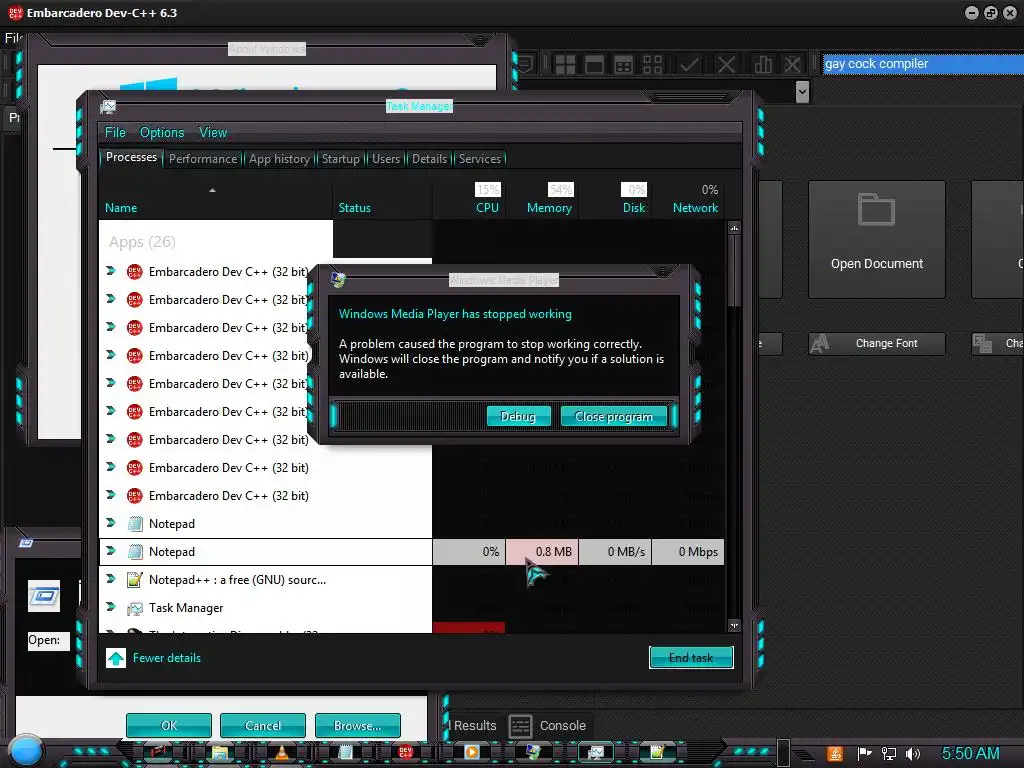Click the Open Document tile
Viewport: 1024px width, 768px height.
(876, 240)
